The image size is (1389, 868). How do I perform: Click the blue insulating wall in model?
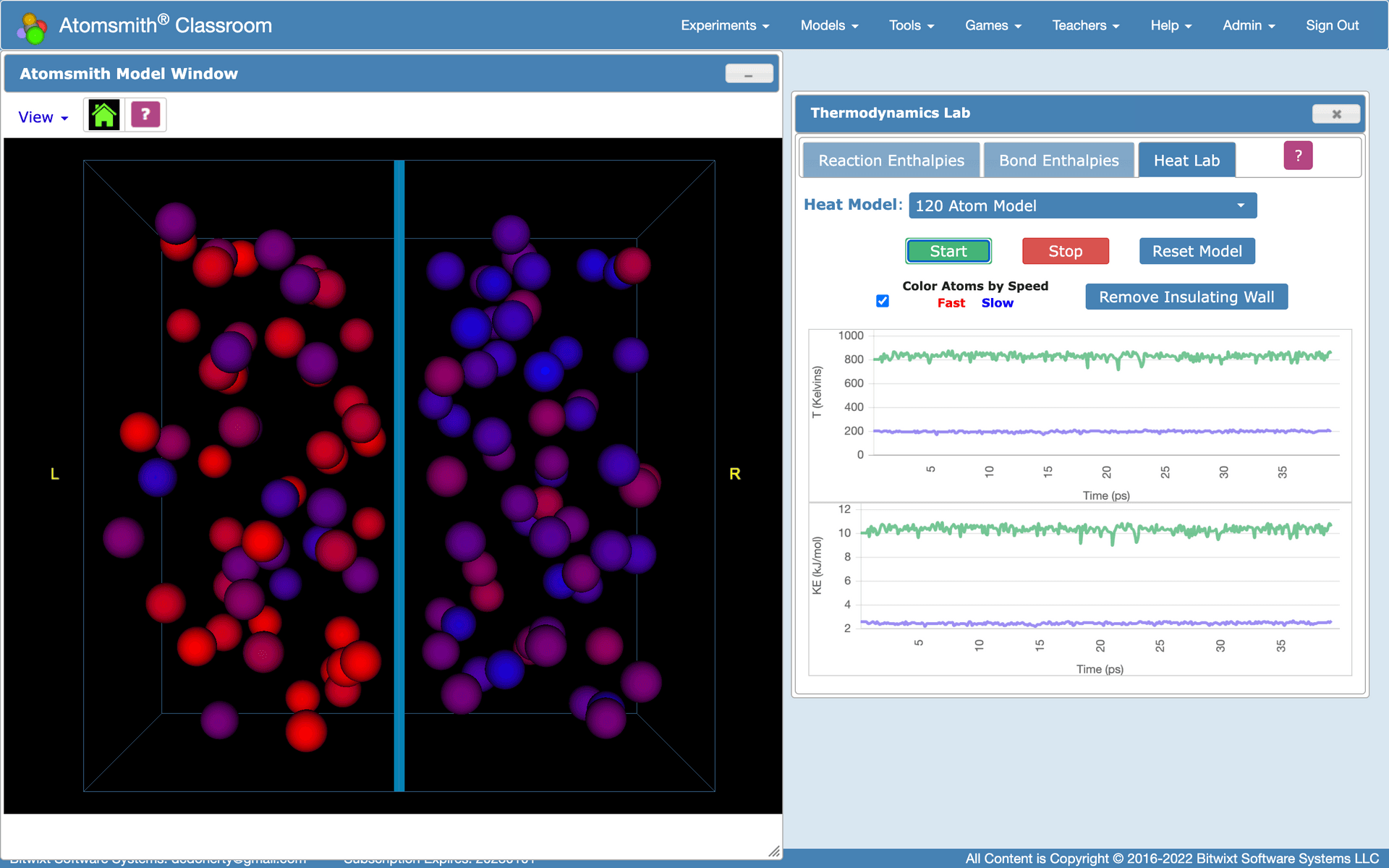399,475
